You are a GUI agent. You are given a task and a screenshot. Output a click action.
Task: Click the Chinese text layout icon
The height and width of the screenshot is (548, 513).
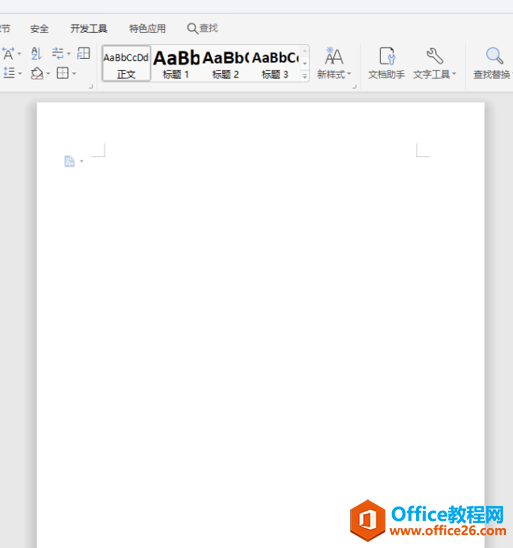[8, 54]
